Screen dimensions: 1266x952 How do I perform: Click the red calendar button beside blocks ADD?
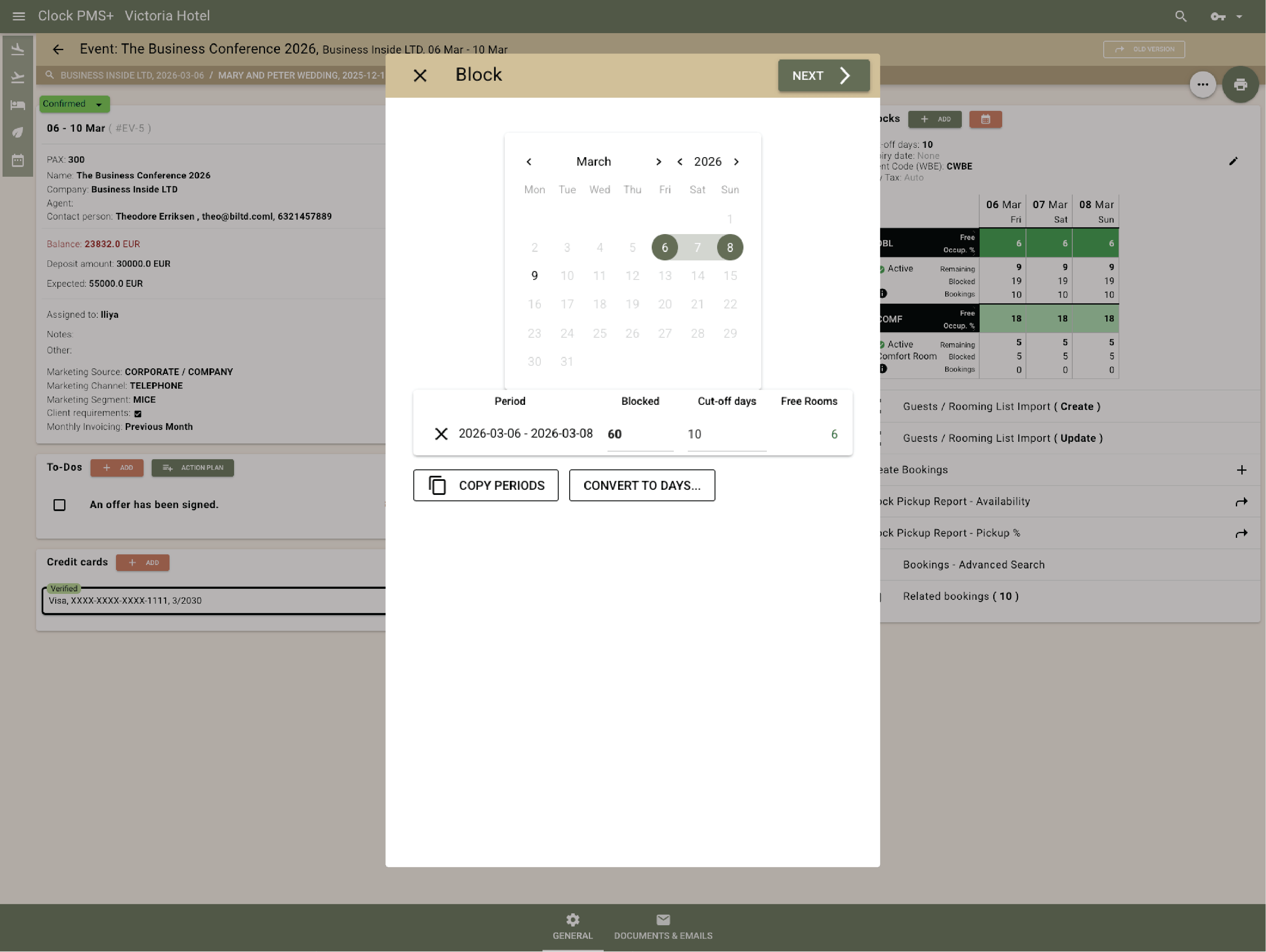pos(985,119)
